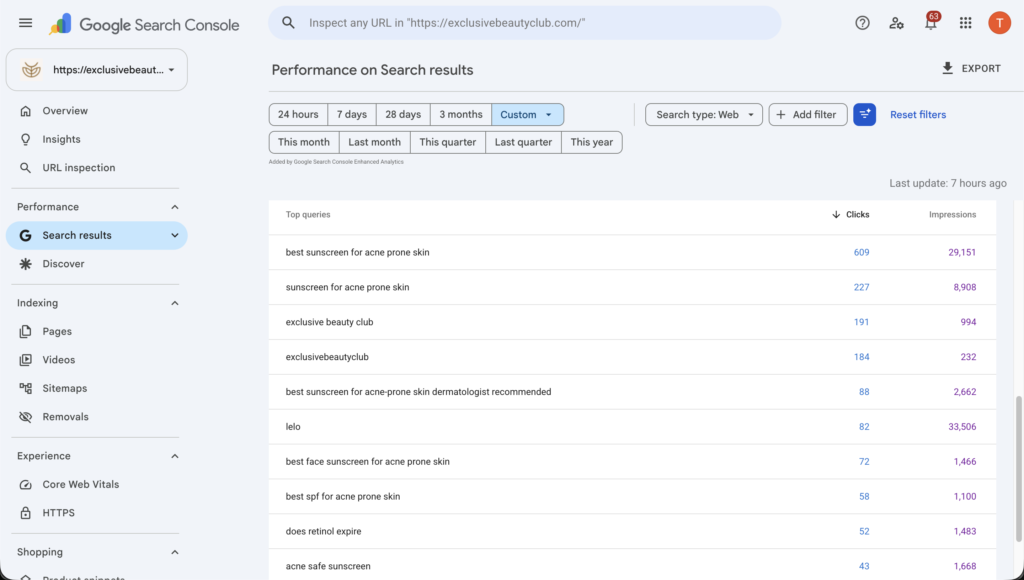
Task: Select the This month range
Action: click(x=304, y=142)
